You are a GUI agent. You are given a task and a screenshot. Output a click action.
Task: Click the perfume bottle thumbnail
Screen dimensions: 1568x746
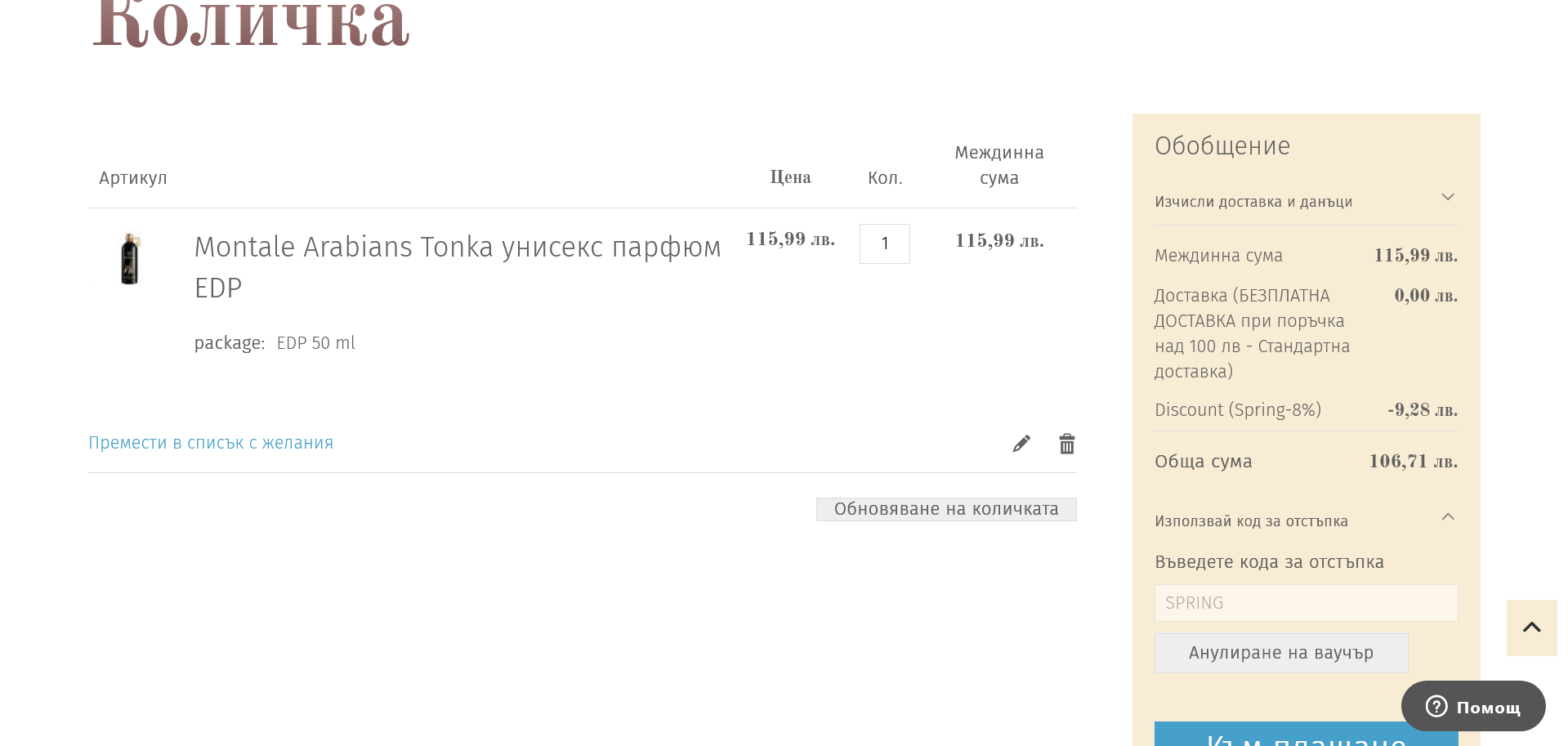pos(130,259)
